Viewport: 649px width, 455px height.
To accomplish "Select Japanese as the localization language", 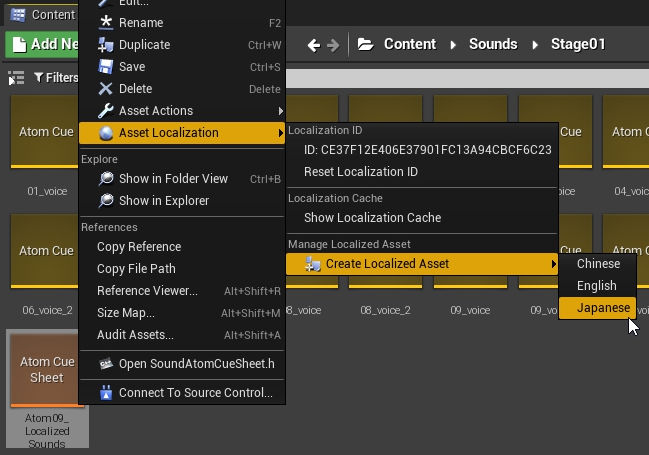I will 603,308.
